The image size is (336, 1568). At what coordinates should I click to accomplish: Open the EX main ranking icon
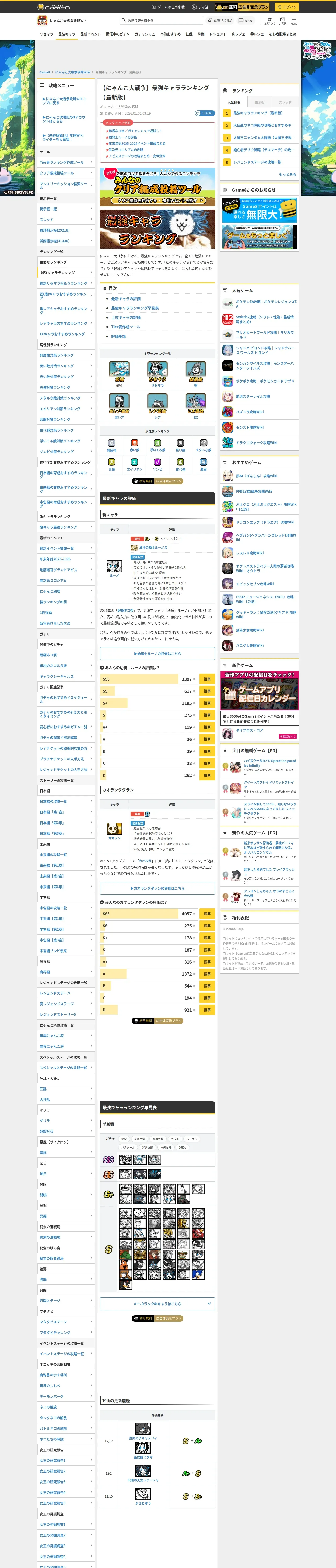pyautogui.click(x=196, y=403)
